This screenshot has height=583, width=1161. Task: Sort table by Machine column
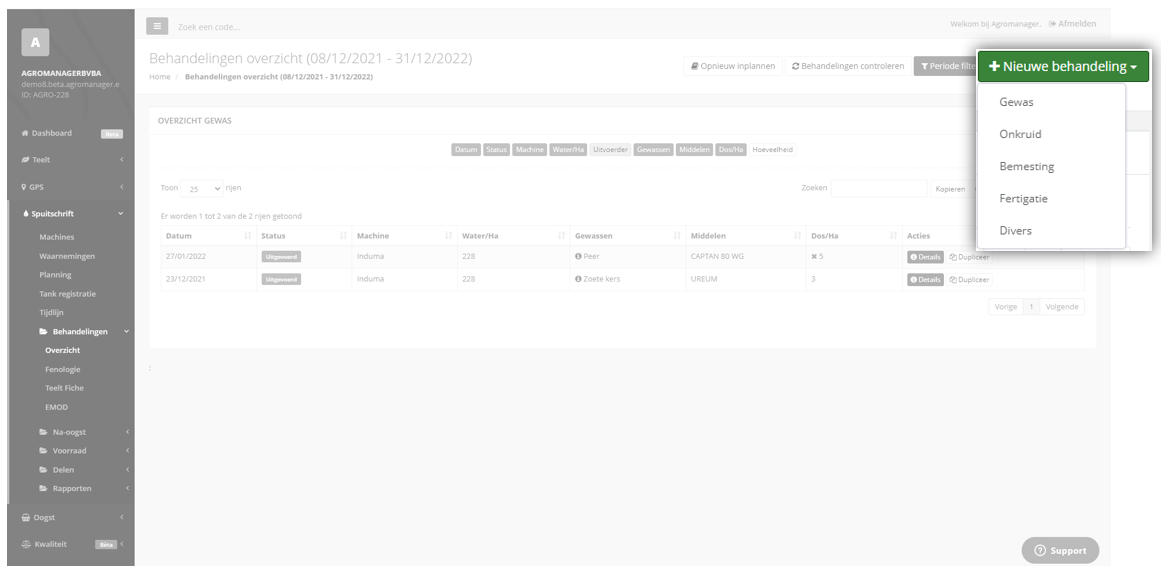(x=404, y=236)
